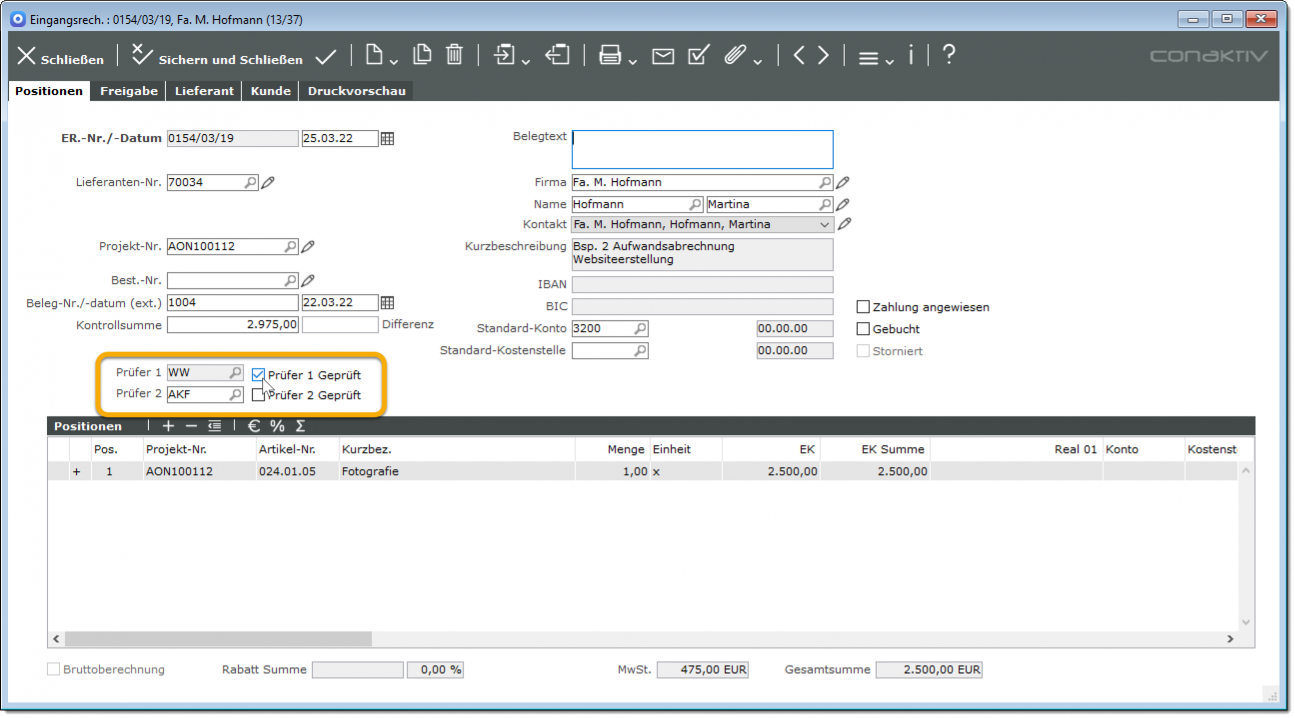Expand the Kontakt dropdown
The height and width of the screenshot is (718, 1295).
tap(824, 225)
